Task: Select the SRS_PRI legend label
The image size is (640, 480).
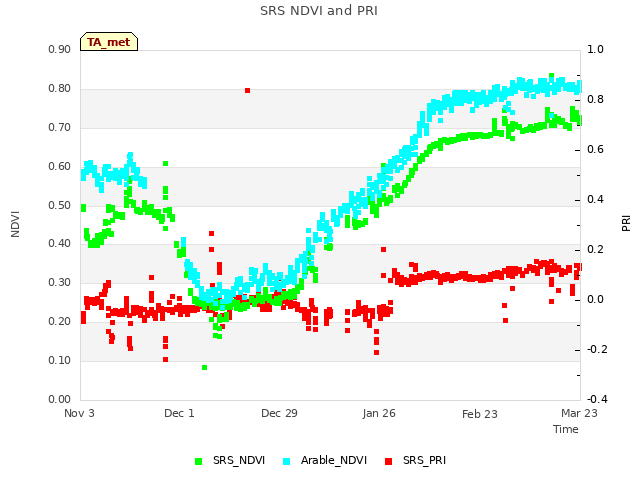Action: 424,461
